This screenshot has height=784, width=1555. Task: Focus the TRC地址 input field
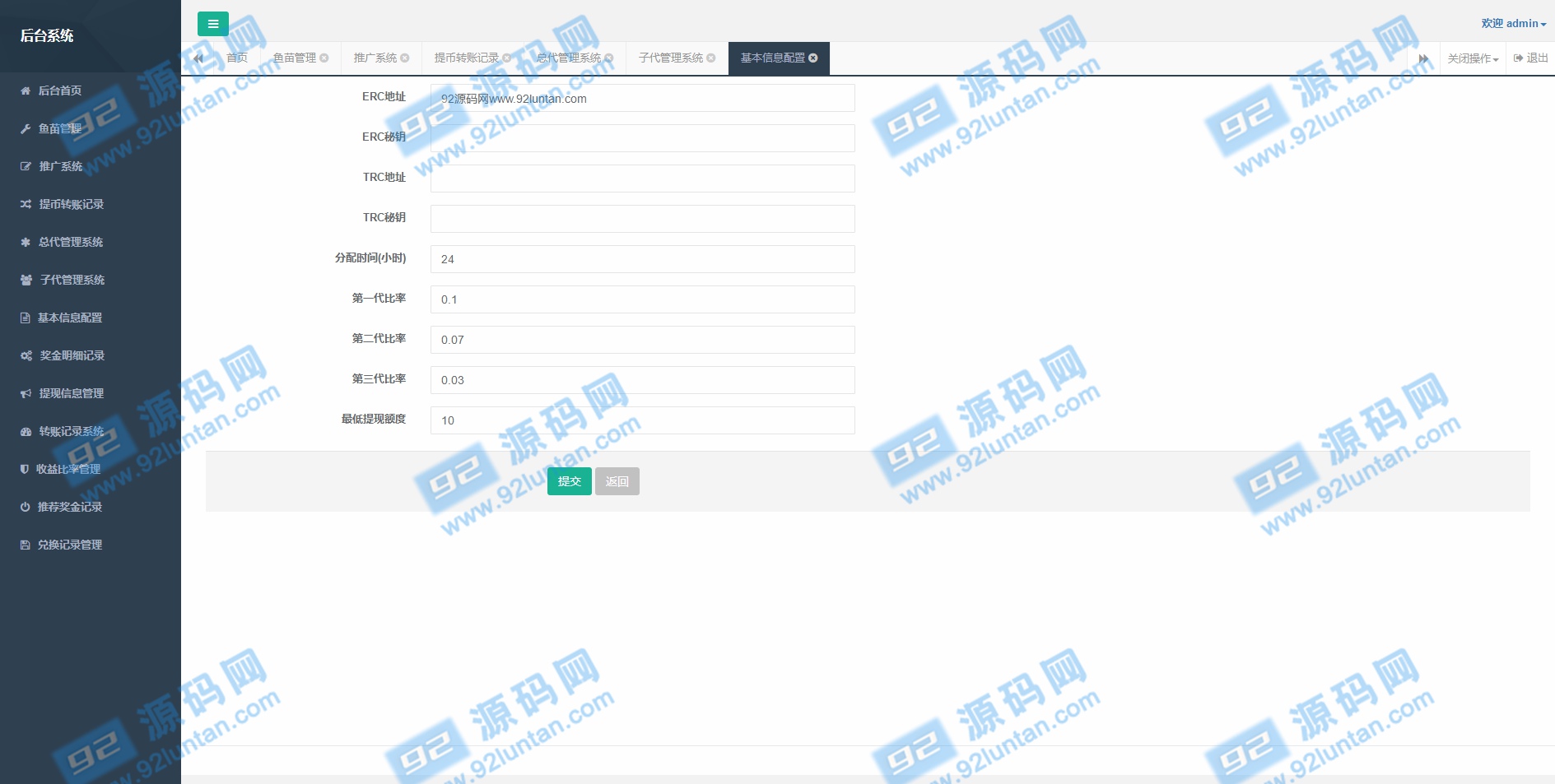tap(642, 179)
